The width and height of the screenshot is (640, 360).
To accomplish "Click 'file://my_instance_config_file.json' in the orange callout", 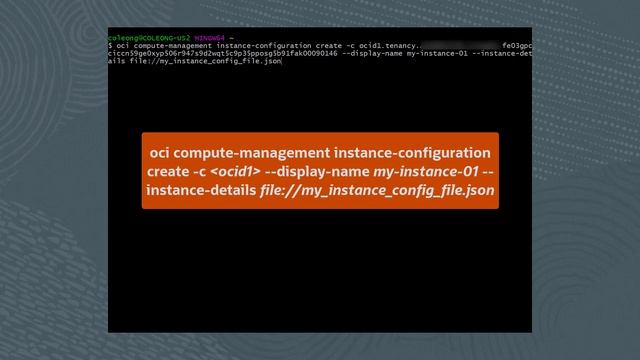I will click(377, 190).
